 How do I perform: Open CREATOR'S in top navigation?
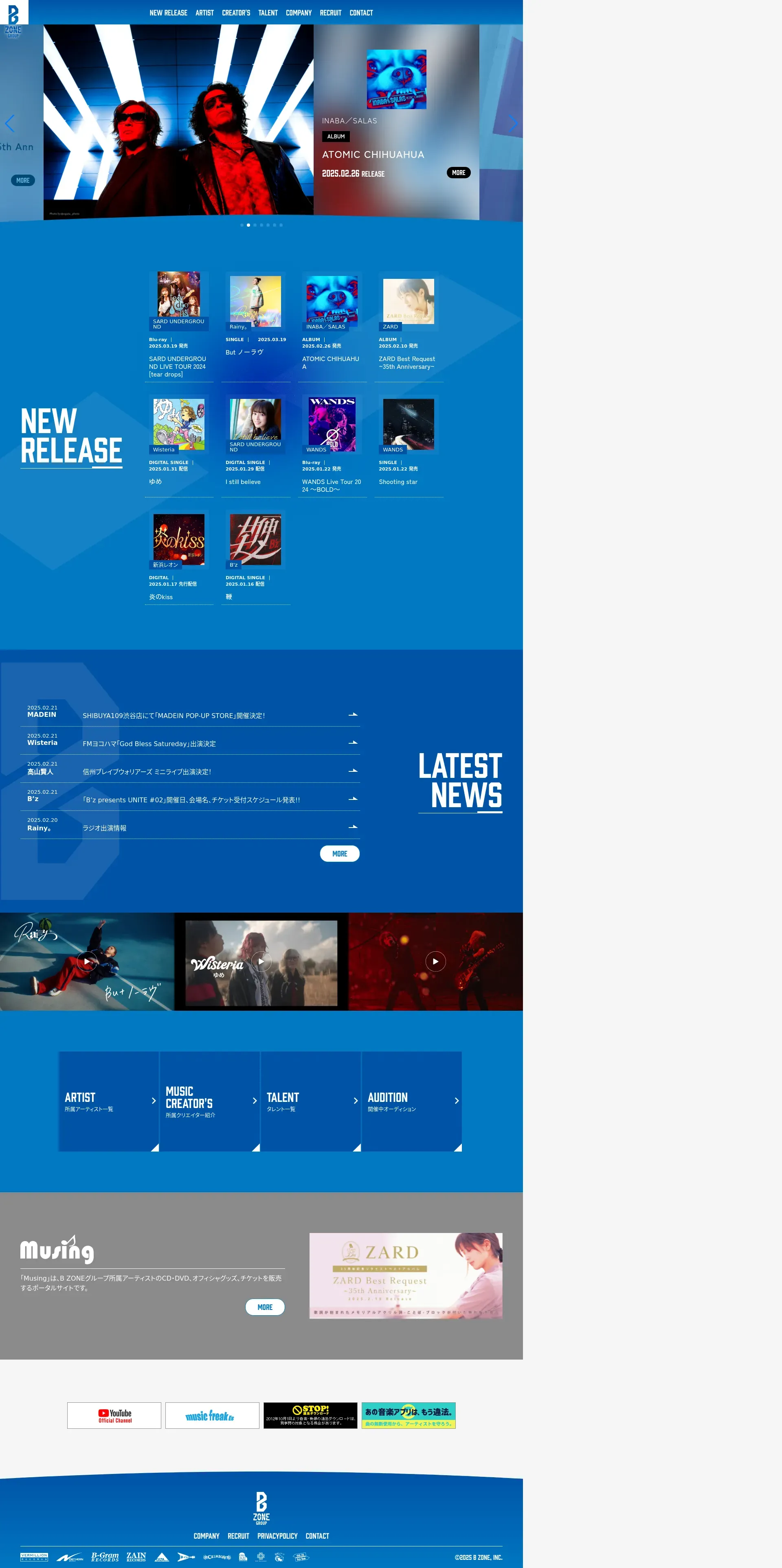[x=236, y=13]
